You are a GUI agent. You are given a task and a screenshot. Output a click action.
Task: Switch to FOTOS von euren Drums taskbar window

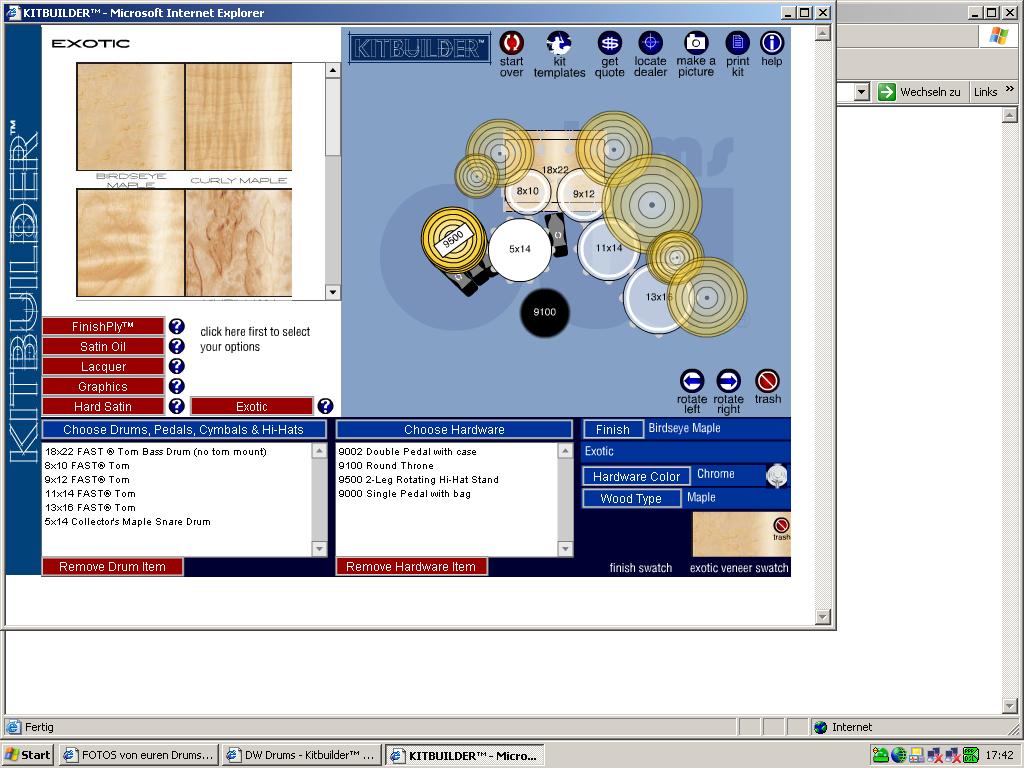(x=138, y=755)
